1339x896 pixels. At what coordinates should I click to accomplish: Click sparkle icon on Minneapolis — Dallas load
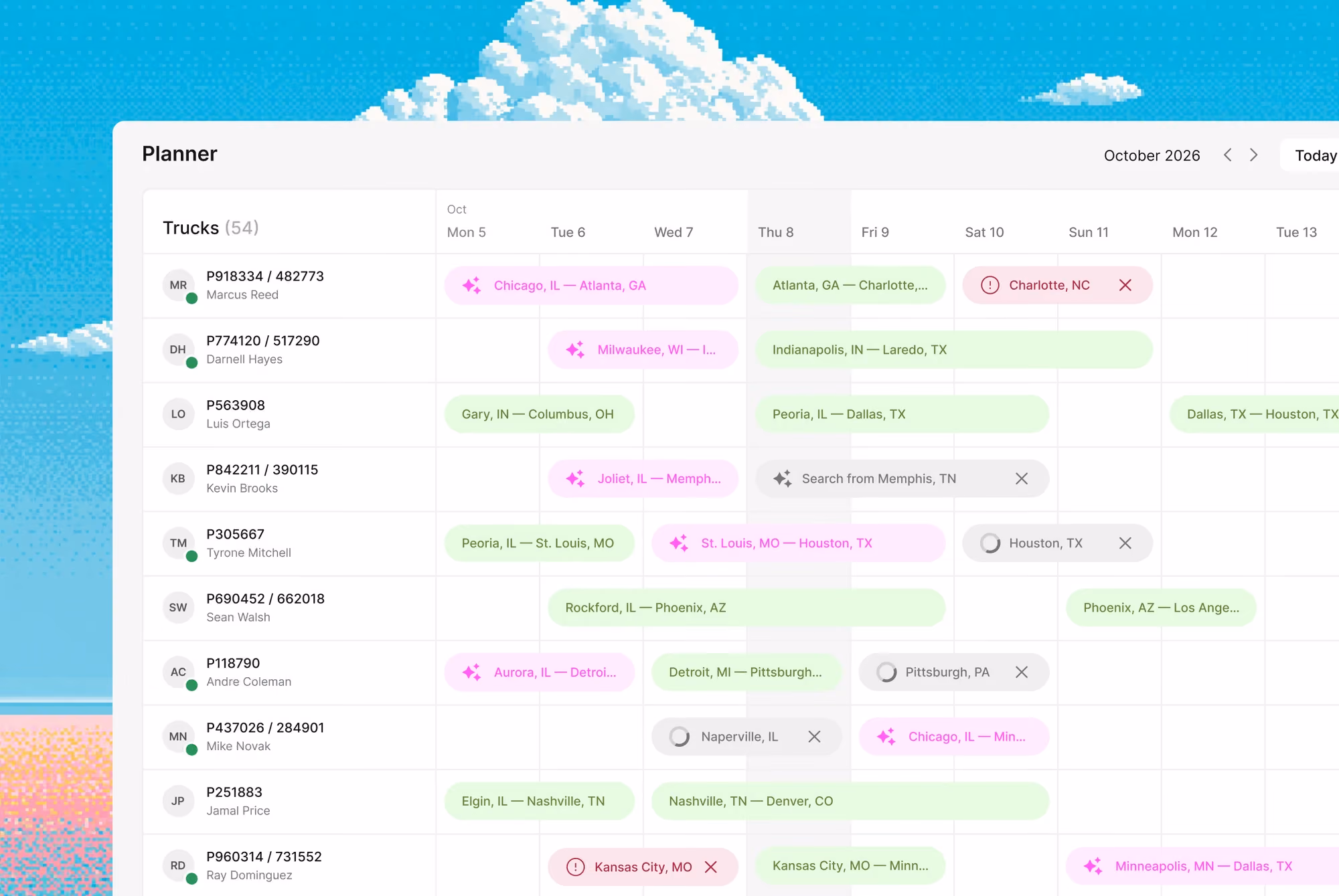pyautogui.click(x=1093, y=866)
